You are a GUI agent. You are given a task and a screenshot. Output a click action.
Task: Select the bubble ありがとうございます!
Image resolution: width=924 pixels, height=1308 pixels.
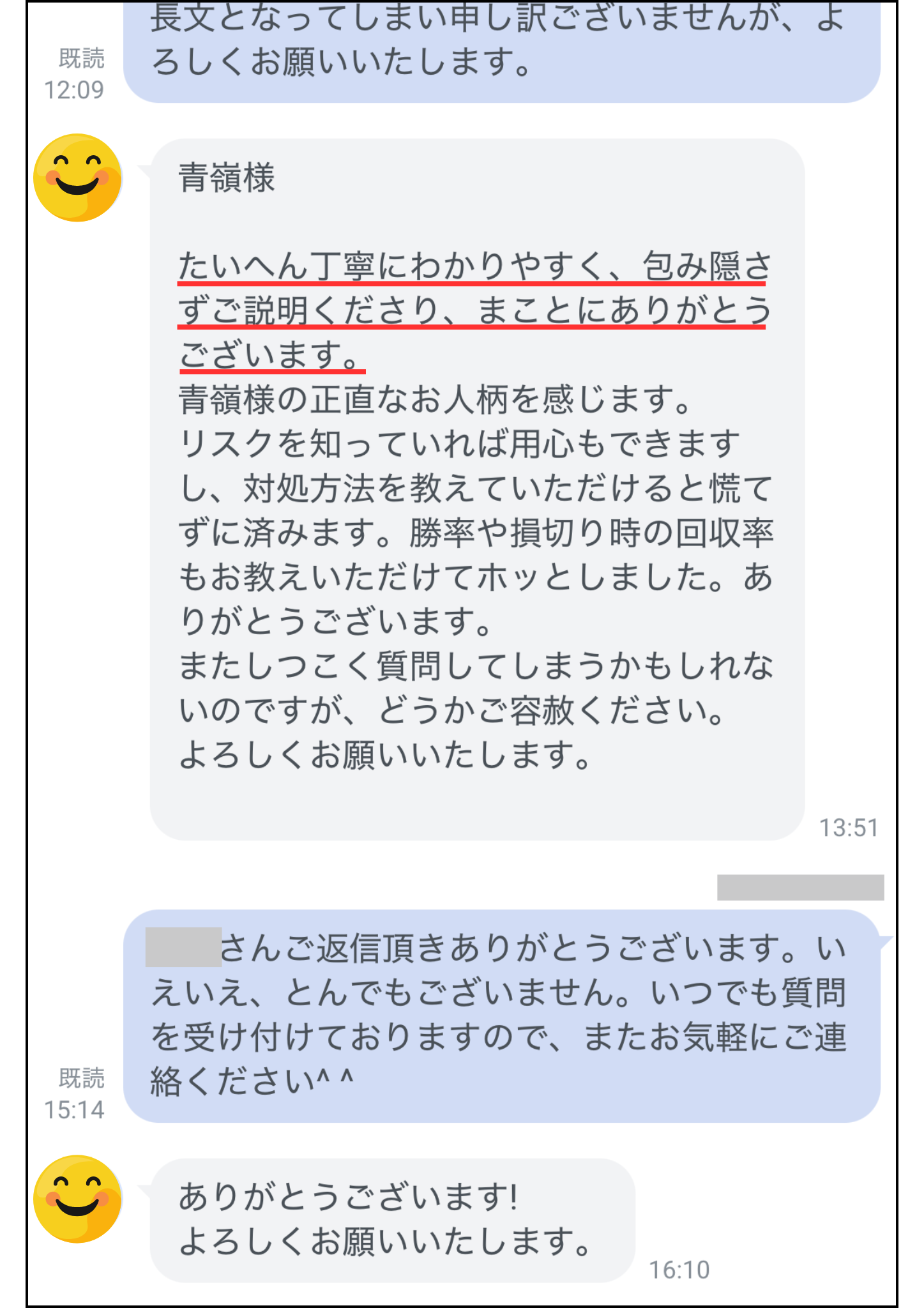392,1220
